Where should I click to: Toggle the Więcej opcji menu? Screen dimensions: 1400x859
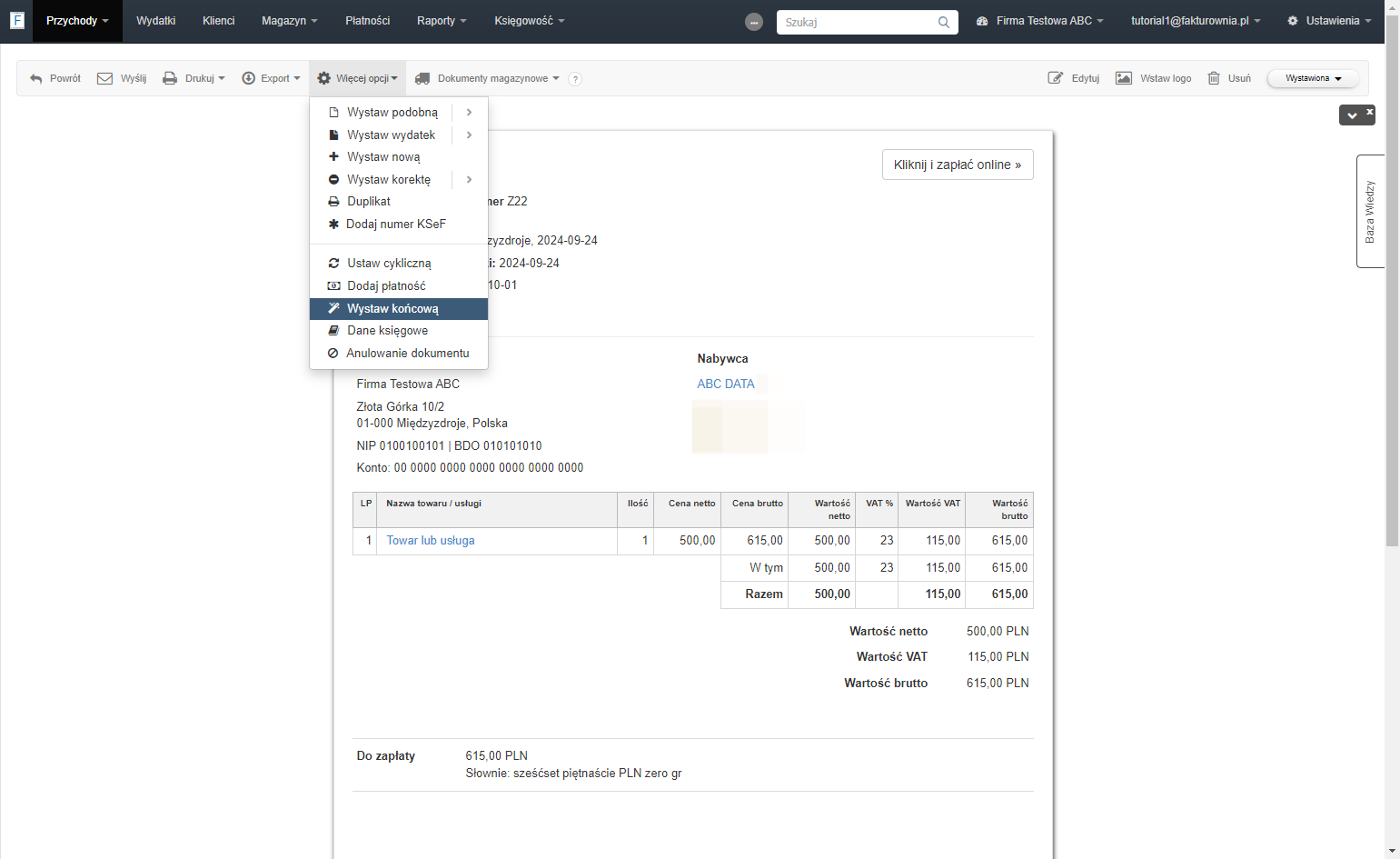point(357,78)
